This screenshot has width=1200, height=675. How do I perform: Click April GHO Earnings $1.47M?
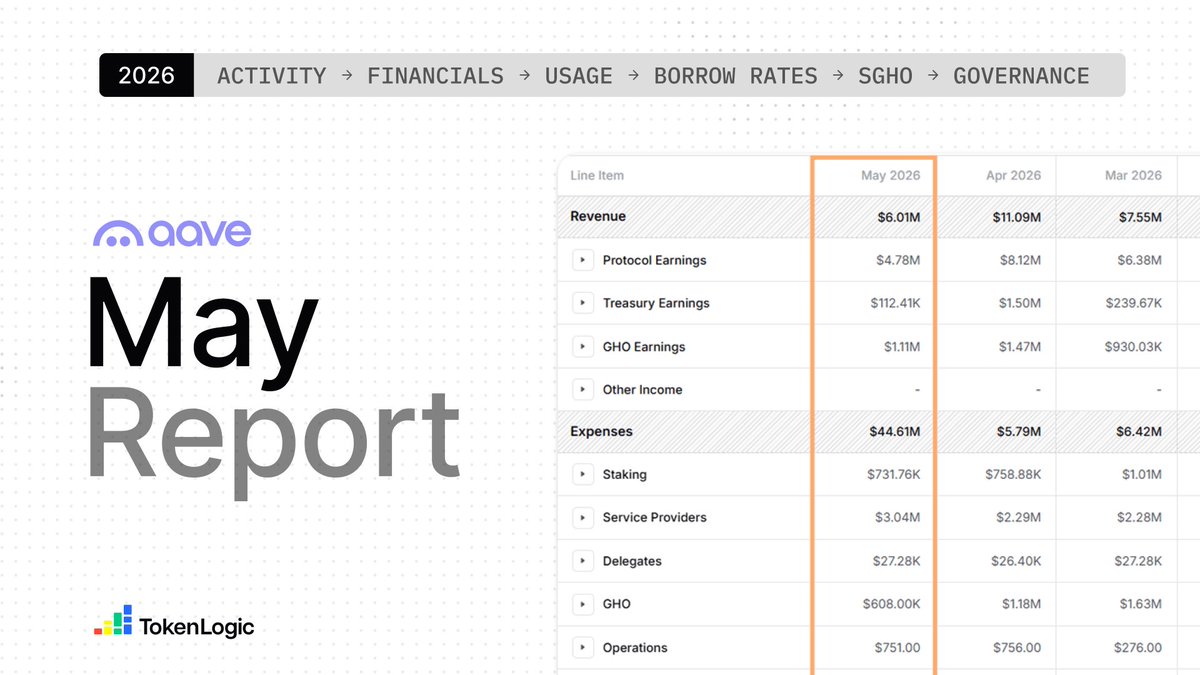tap(1018, 347)
